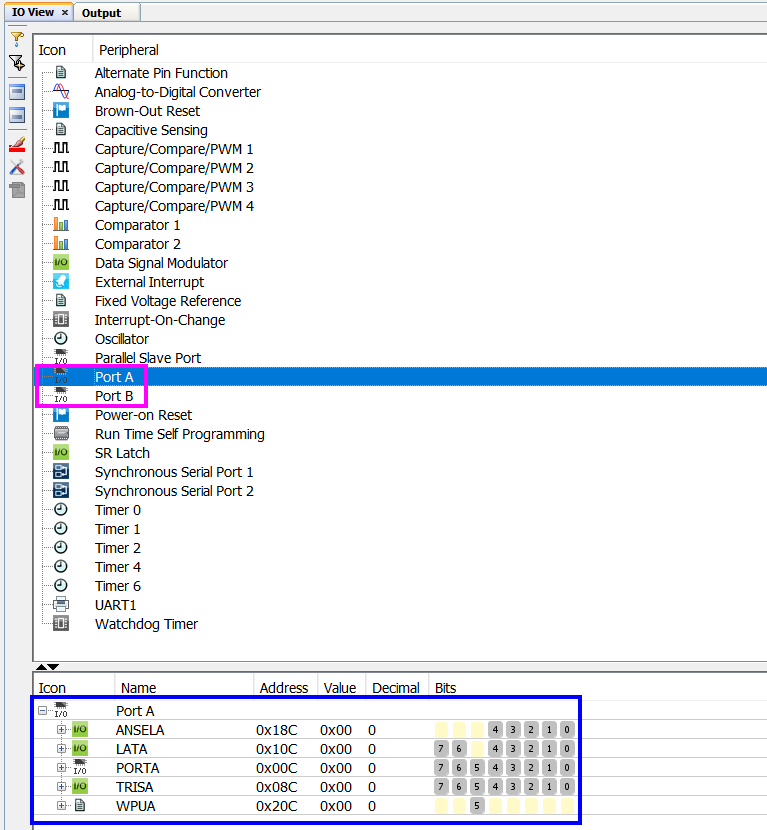Select the IO View tab
The width and height of the screenshot is (767, 830).
click(33, 12)
